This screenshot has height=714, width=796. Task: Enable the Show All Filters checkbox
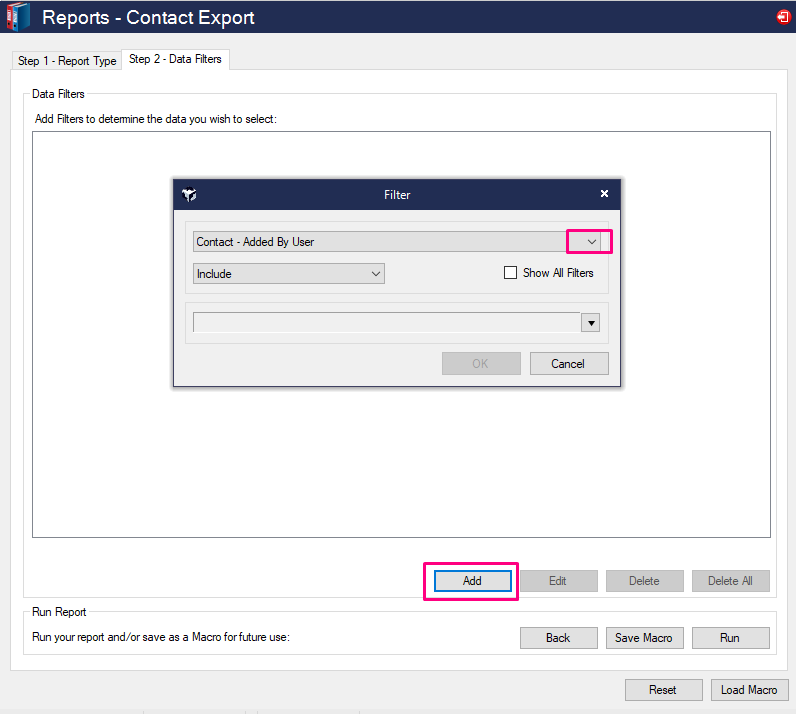click(x=511, y=273)
